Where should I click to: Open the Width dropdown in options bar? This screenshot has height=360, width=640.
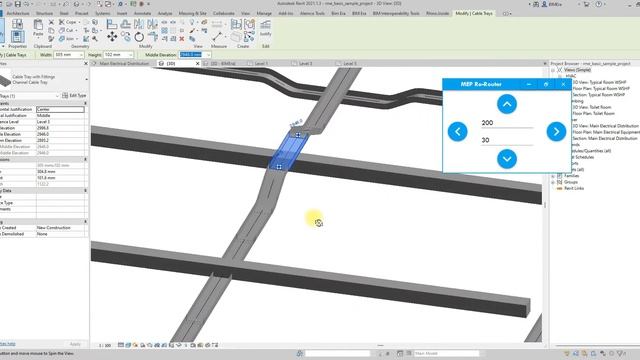(x=81, y=55)
